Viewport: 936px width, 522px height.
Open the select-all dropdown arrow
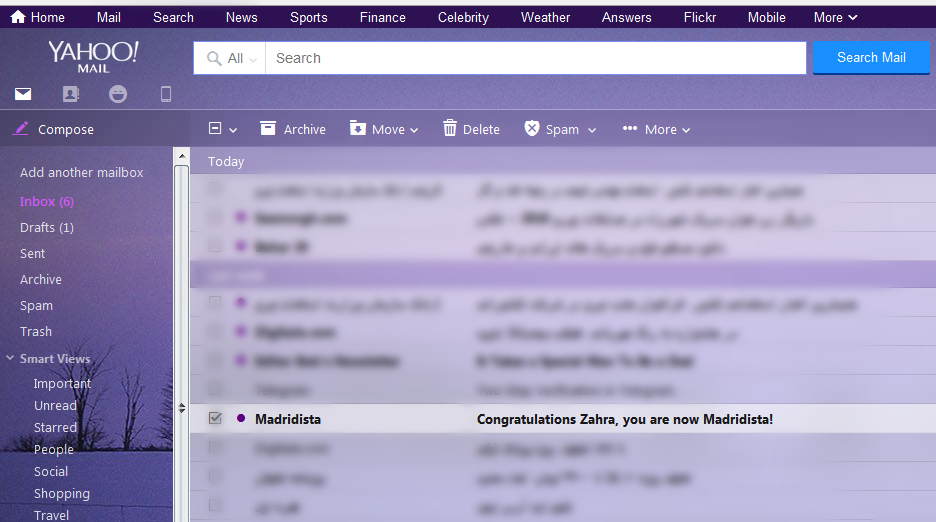coord(233,130)
